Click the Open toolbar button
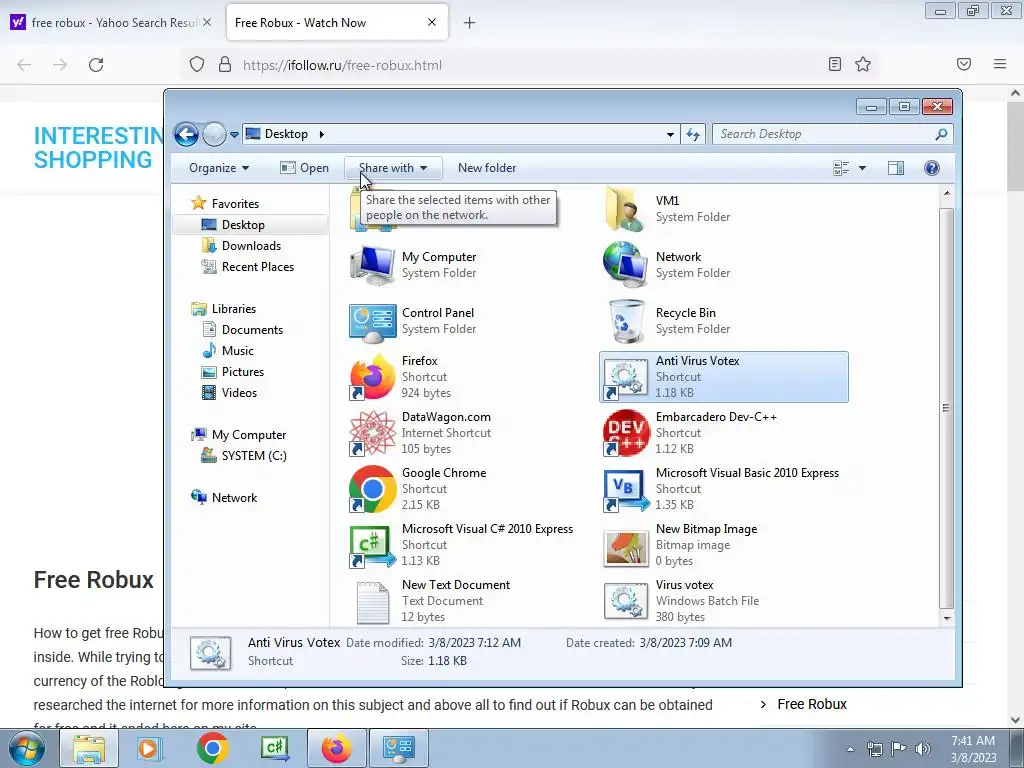 click(304, 168)
